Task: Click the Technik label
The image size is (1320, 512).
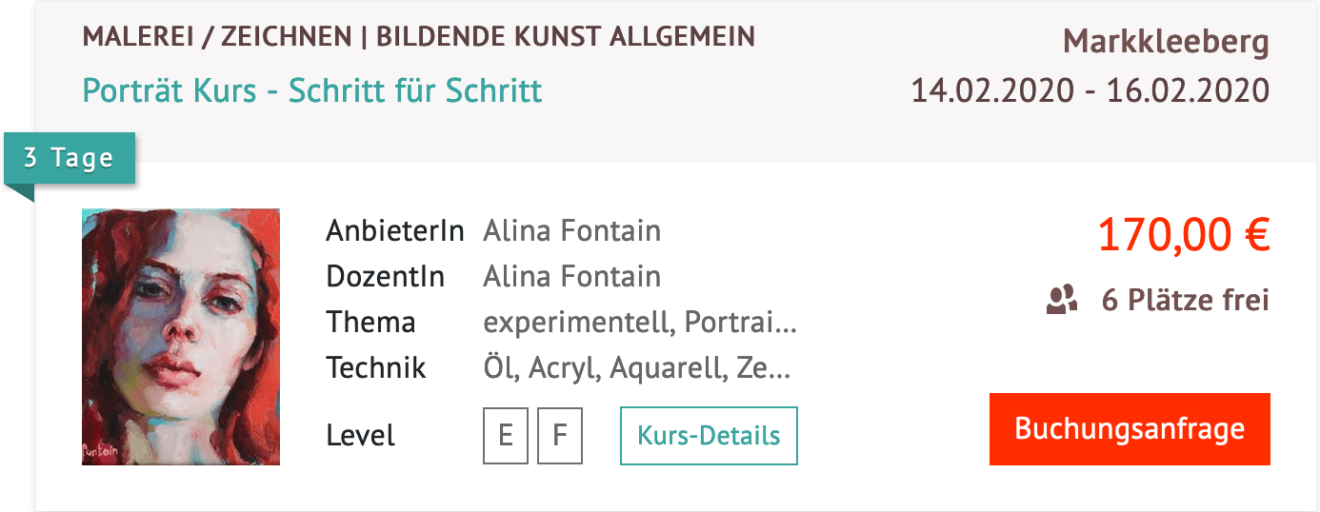Action: (377, 368)
